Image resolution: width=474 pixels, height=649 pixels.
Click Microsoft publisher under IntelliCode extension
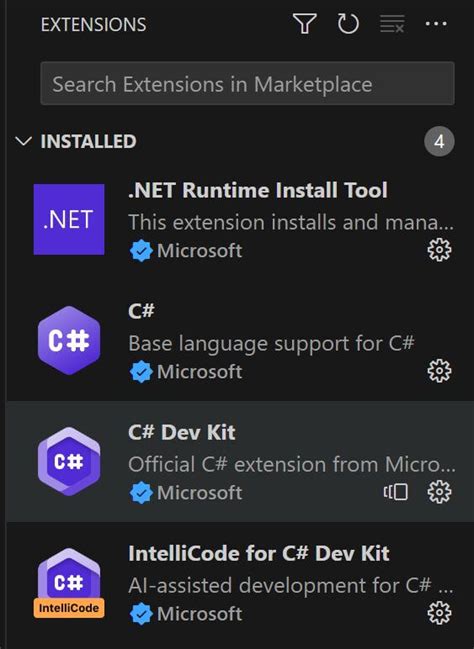[x=200, y=614]
